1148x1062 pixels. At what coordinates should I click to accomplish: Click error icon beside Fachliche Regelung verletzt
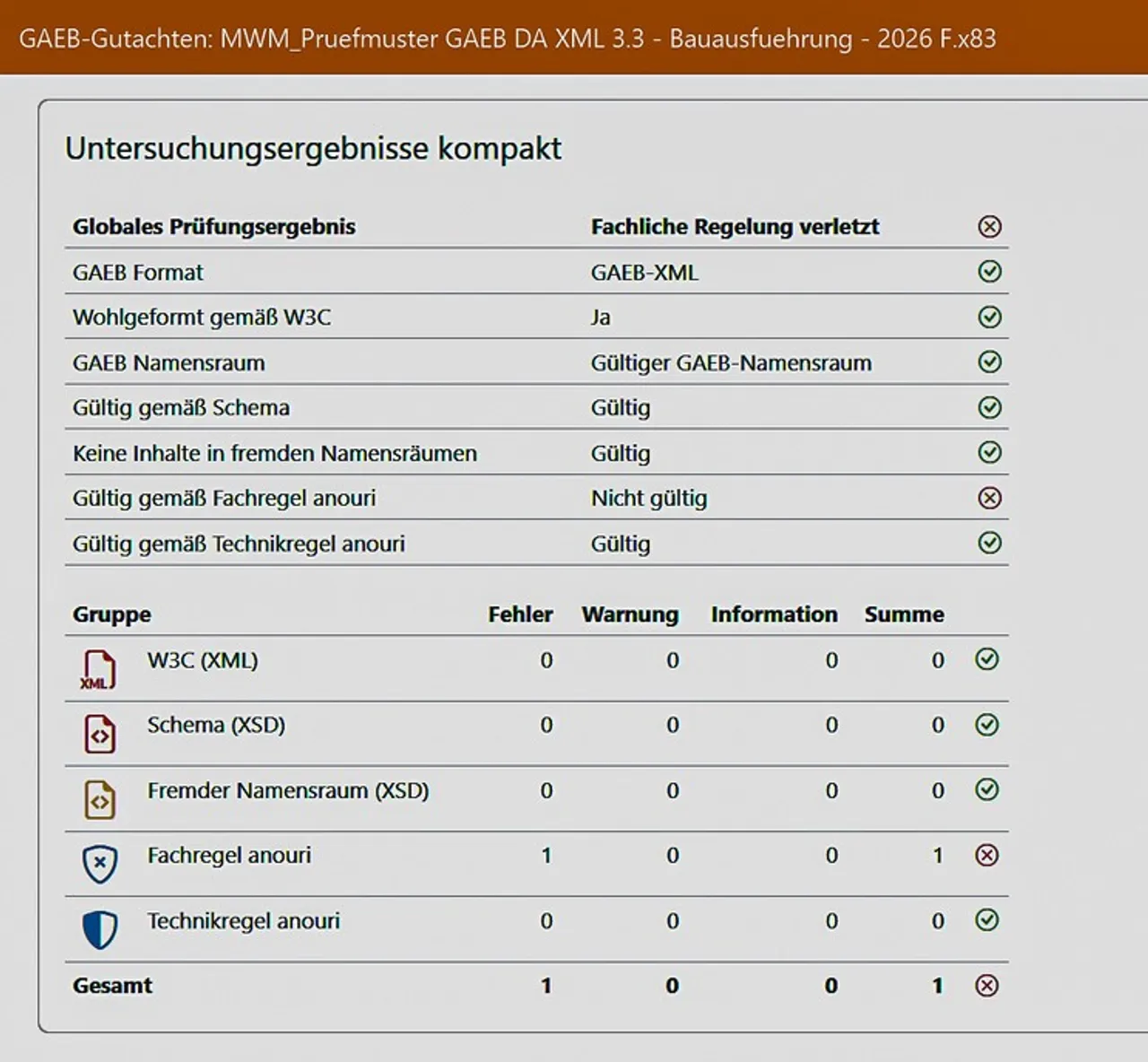(989, 227)
